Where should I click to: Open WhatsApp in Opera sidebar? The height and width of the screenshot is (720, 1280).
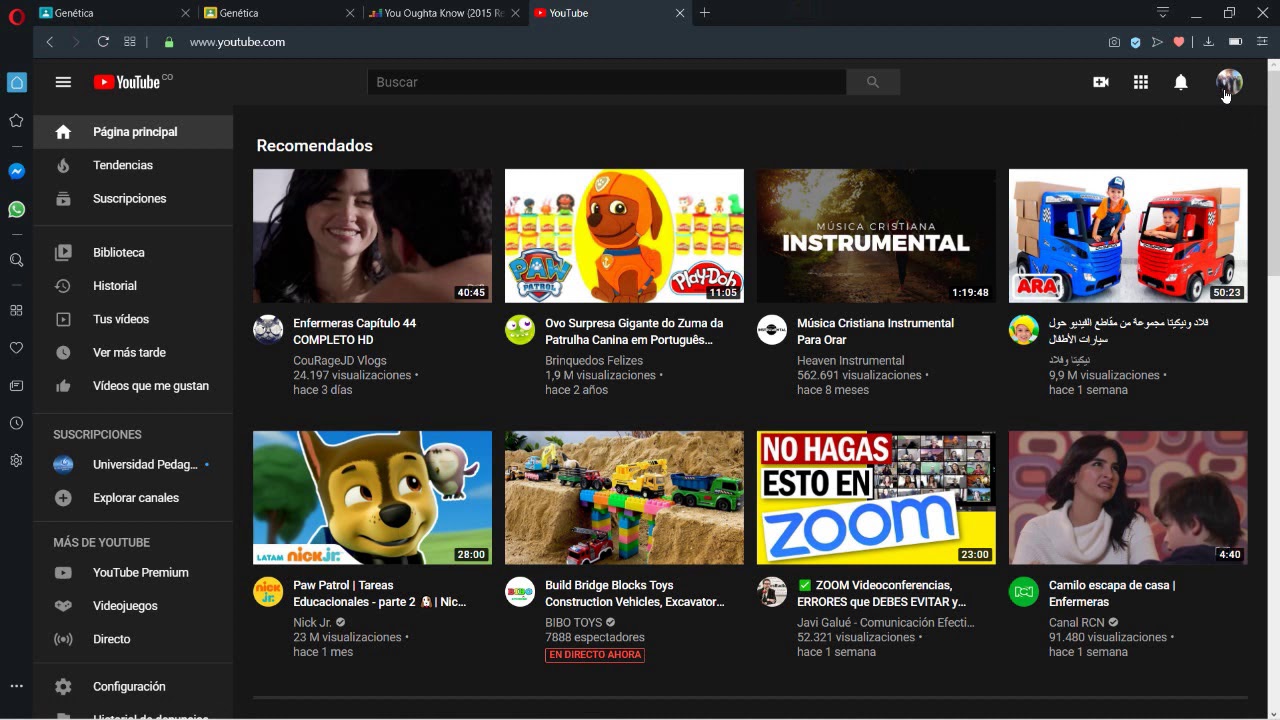pyautogui.click(x=16, y=210)
